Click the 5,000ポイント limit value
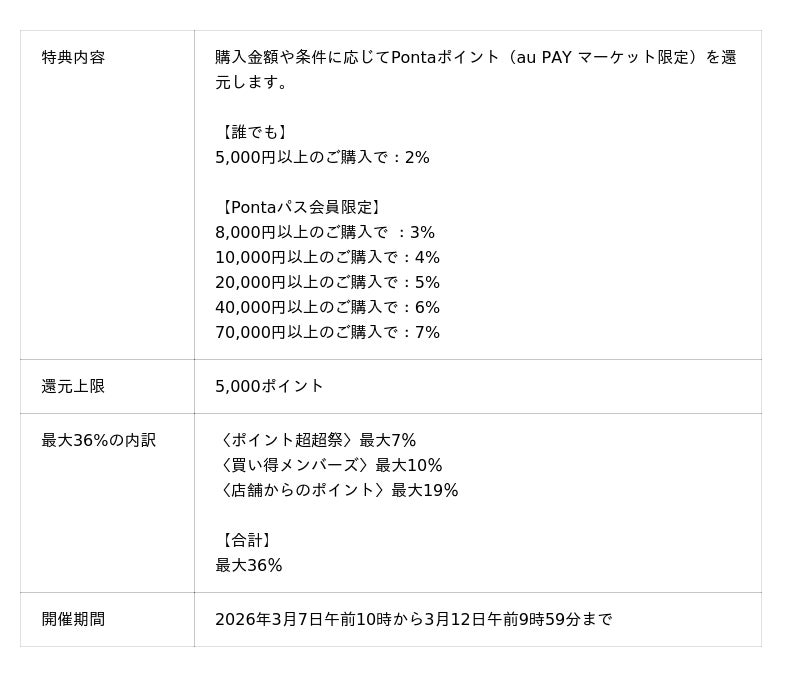The image size is (800, 677). 269,386
